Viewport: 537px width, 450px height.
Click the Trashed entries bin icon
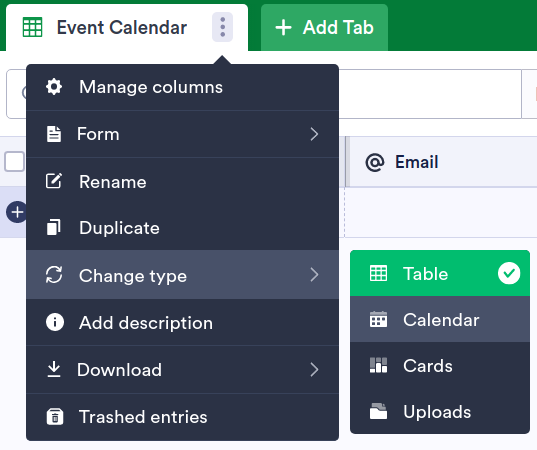[54, 416]
